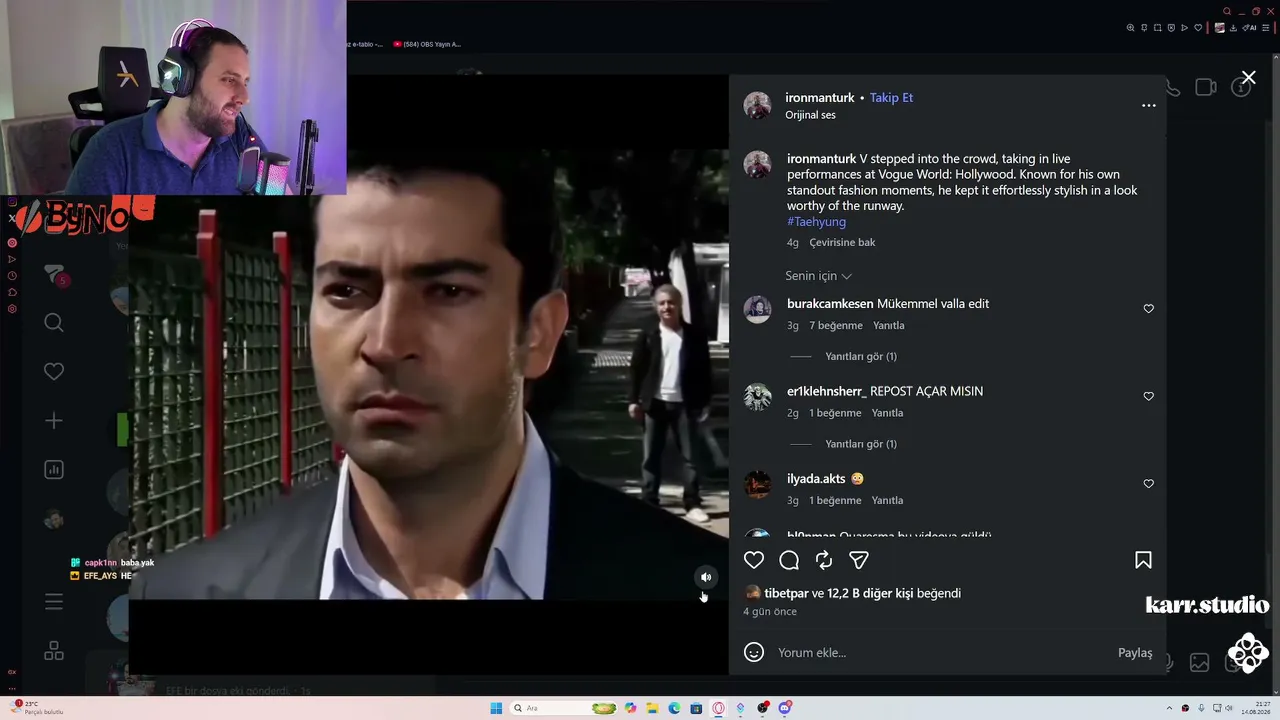The height and width of the screenshot is (720, 1280).
Task: Follow ironmanturk via 'Takip Et'
Action: pos(891,97)
